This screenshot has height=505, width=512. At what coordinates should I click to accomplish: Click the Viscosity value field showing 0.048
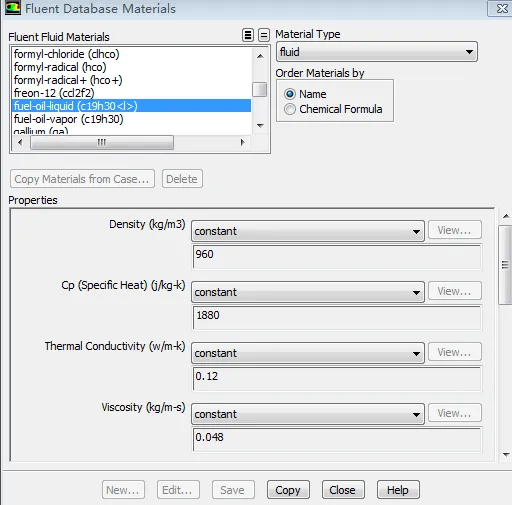[x=337, y=440]
